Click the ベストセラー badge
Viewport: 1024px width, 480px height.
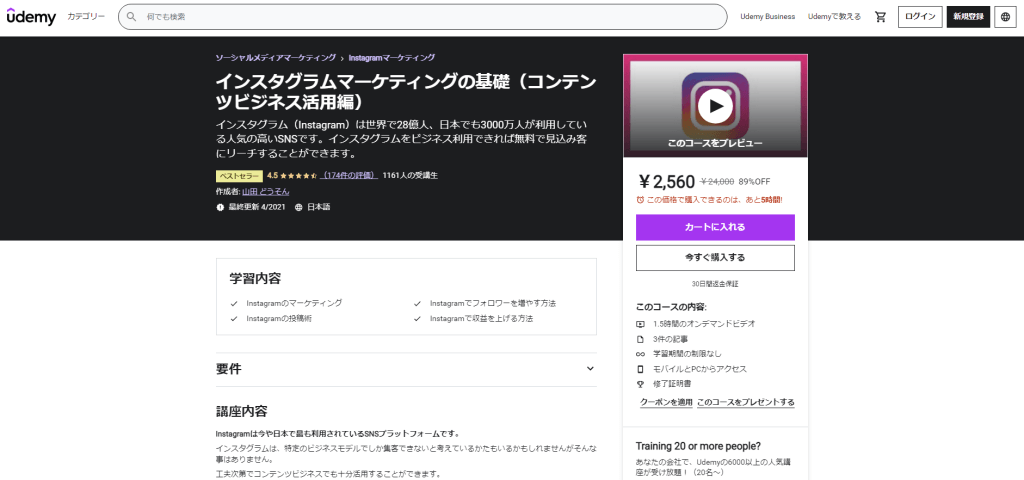(x=240, y=176)
